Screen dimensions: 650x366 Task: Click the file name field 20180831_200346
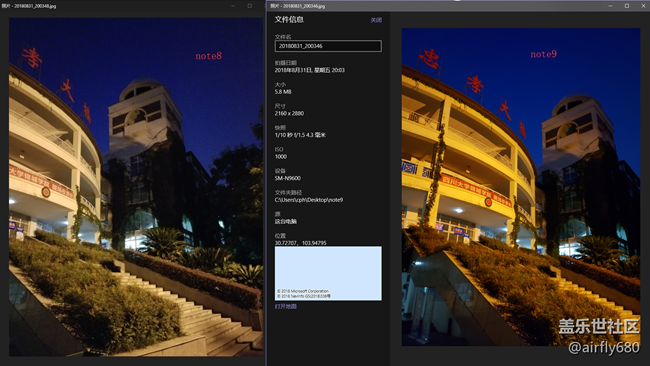(328, 46)
